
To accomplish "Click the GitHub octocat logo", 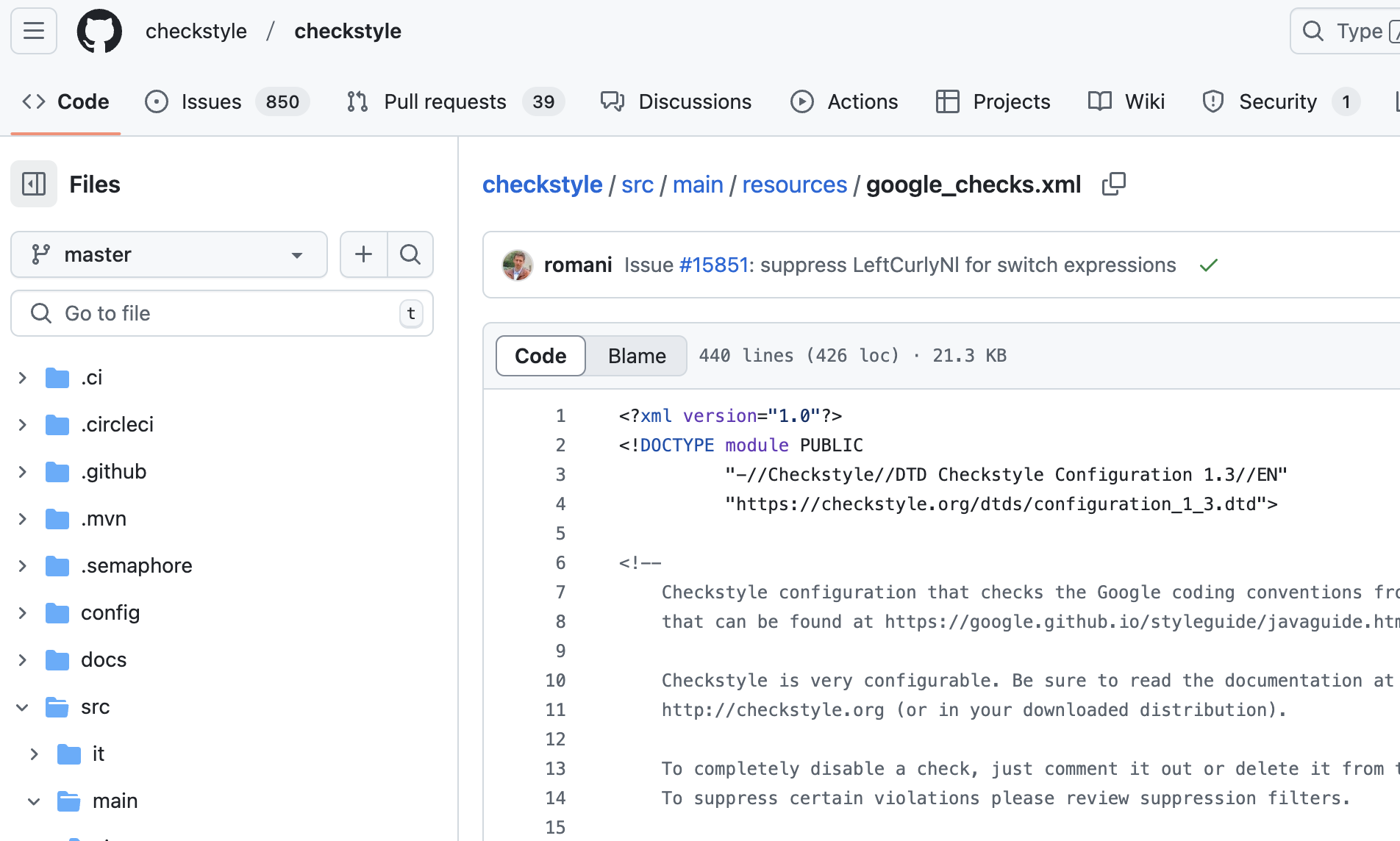I will point(100,31).
